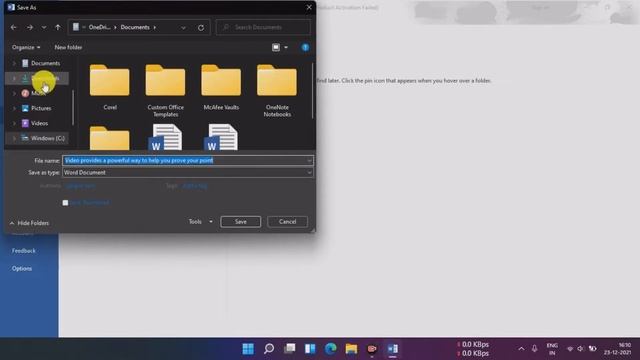
Task: Open the Custom Office Templates folder
Action: [165, 91]
